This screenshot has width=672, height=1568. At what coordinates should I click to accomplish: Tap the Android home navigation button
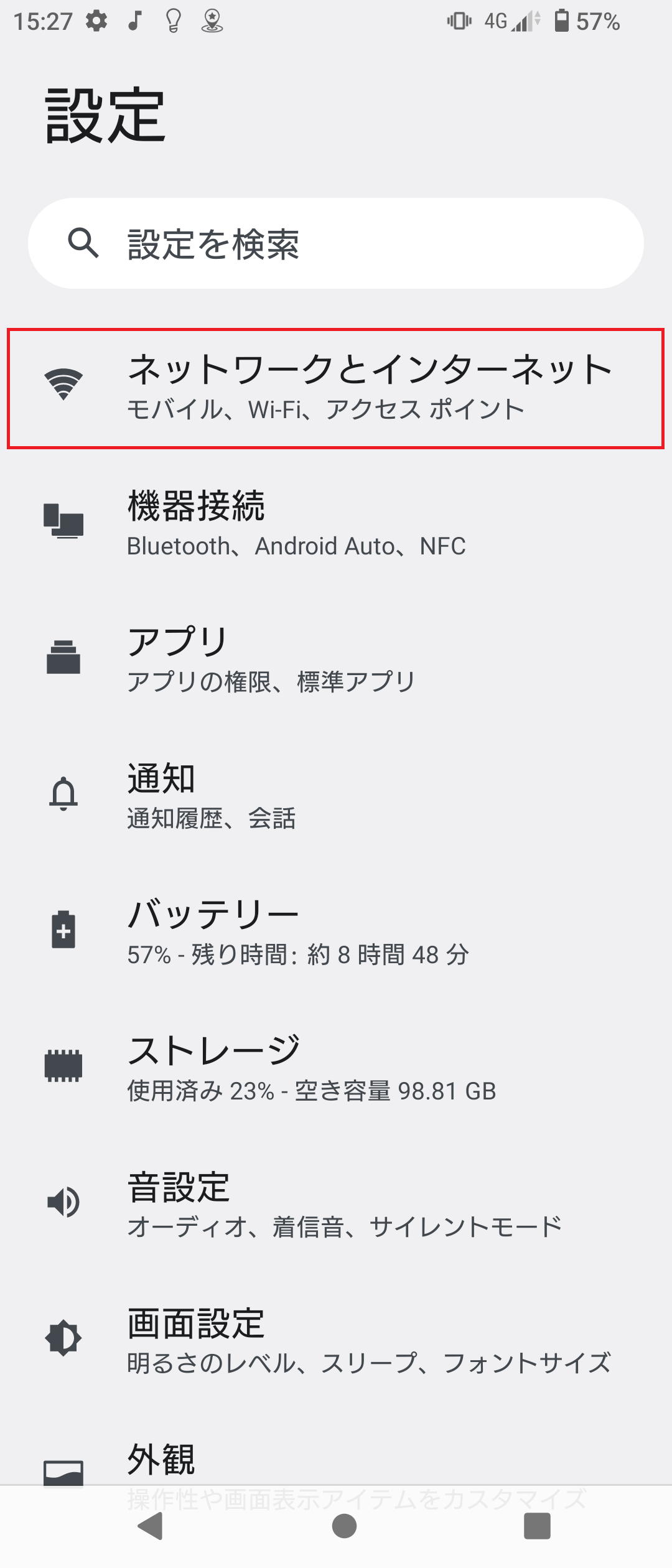click(x=344, y=1526)
